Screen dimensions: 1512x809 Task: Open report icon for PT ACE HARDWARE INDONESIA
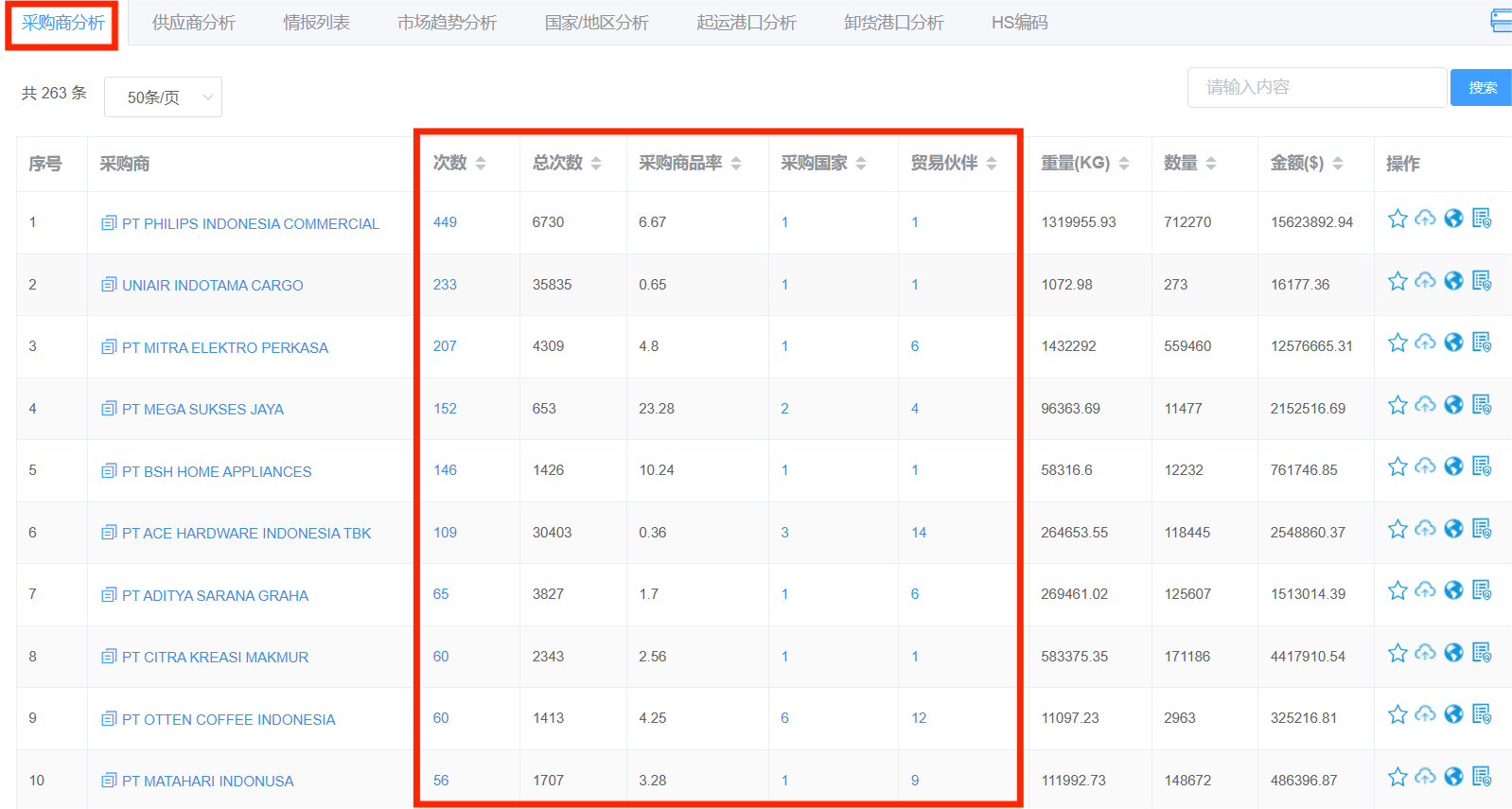(x=1482, y=529)
